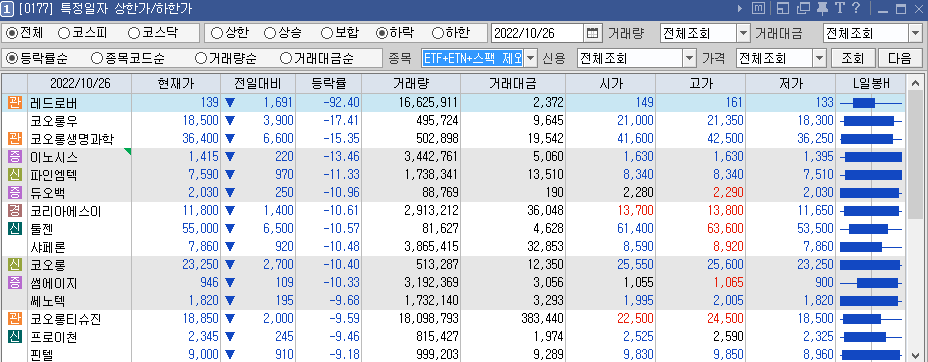Click the 관 badge beside 코오롱생명과학

14,139
